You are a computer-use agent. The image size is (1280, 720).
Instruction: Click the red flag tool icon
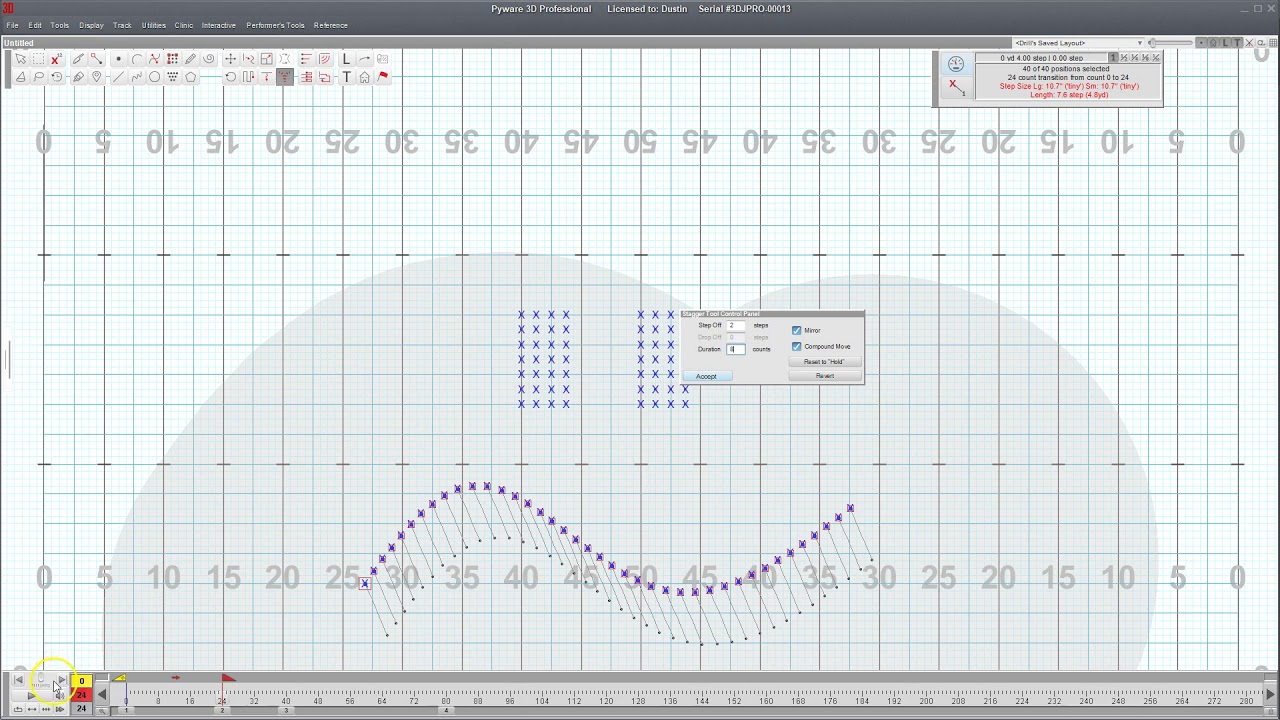coord(382,77)
